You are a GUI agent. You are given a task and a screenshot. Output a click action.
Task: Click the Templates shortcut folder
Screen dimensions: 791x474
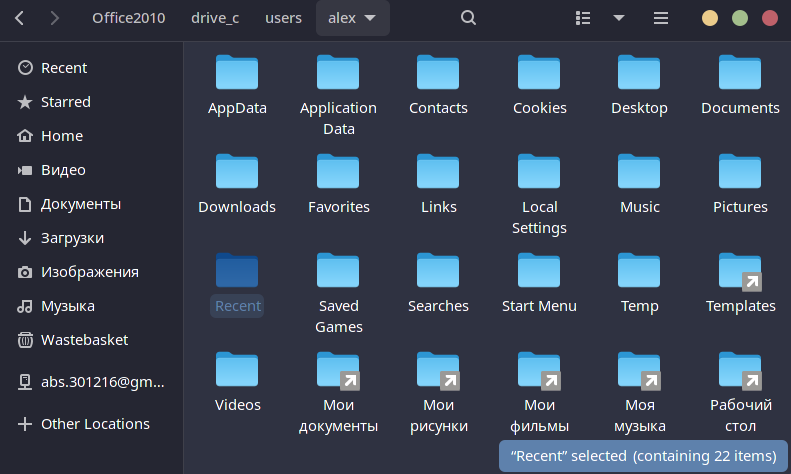(740, 271)
